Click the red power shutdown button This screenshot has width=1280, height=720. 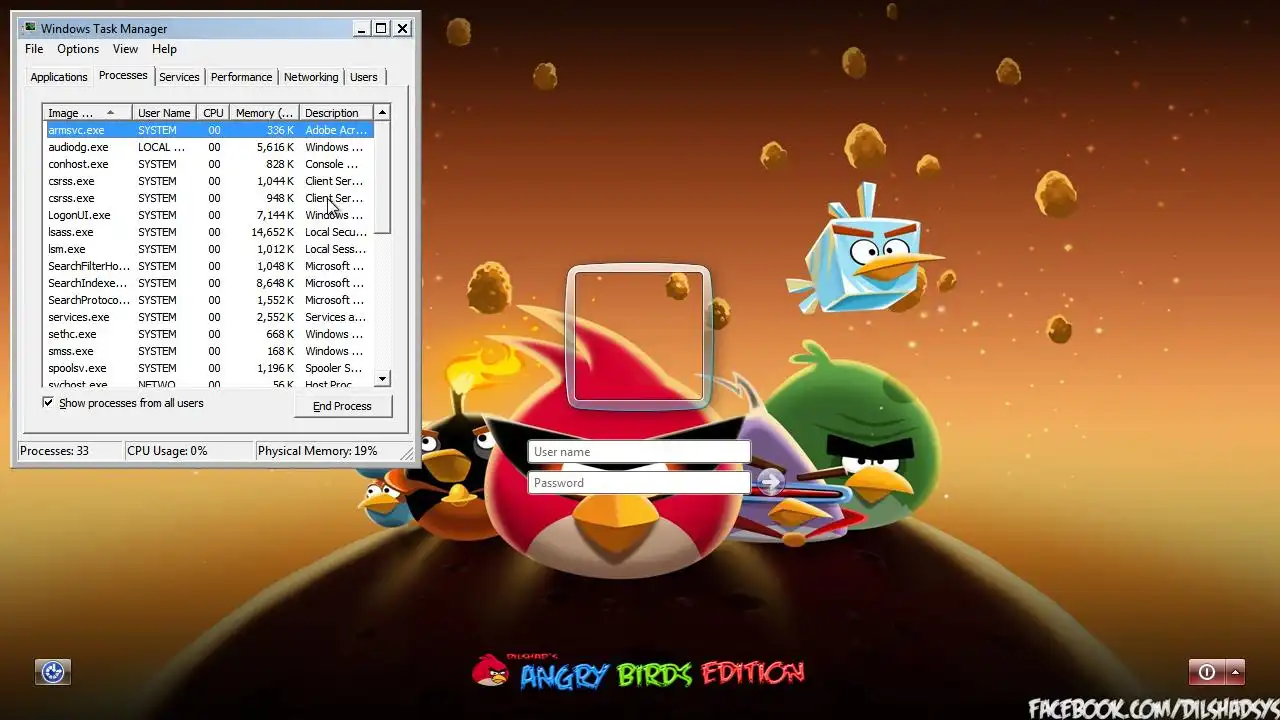point(1206,672)
